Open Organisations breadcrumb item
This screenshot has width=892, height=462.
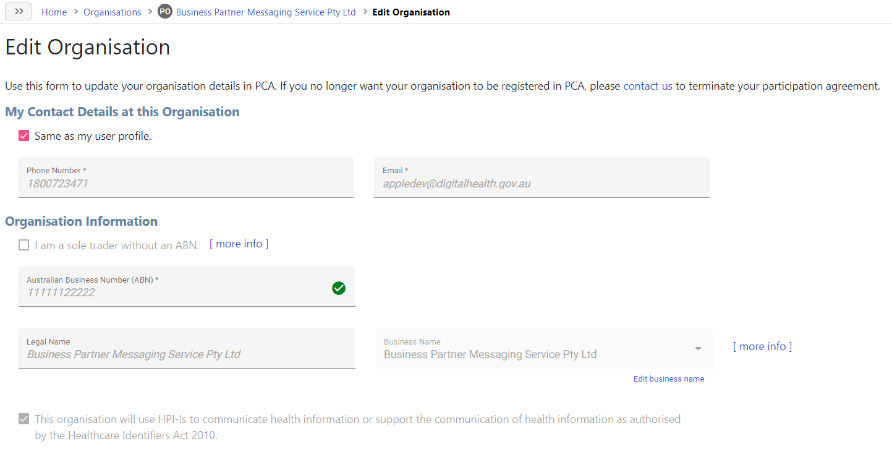coord(112,12)
